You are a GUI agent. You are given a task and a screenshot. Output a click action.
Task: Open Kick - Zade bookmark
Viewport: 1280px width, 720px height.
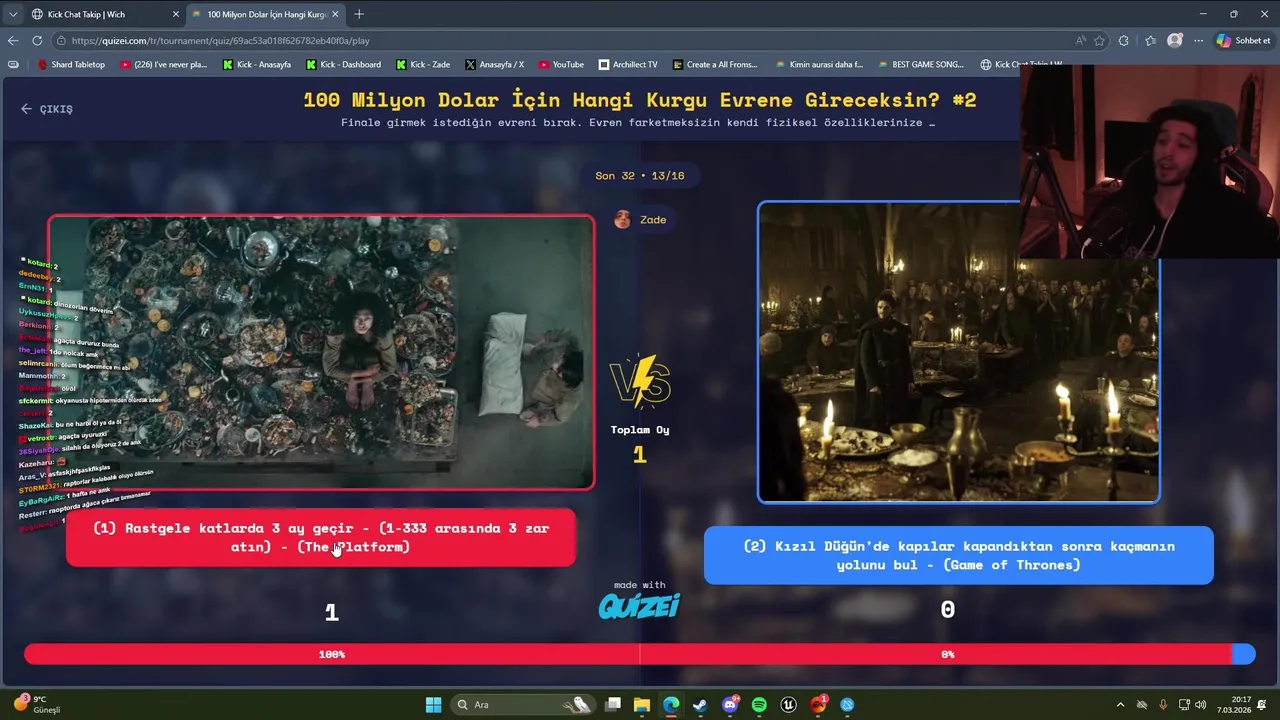pos(423,64)
